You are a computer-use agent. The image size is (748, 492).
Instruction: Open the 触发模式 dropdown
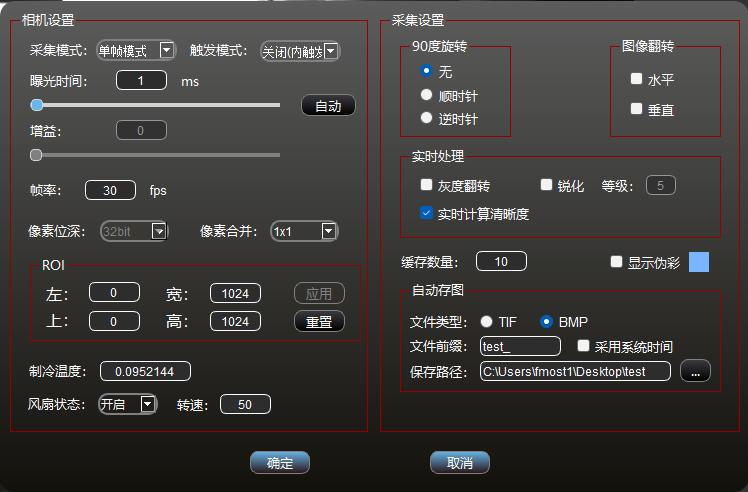(300, 51)
